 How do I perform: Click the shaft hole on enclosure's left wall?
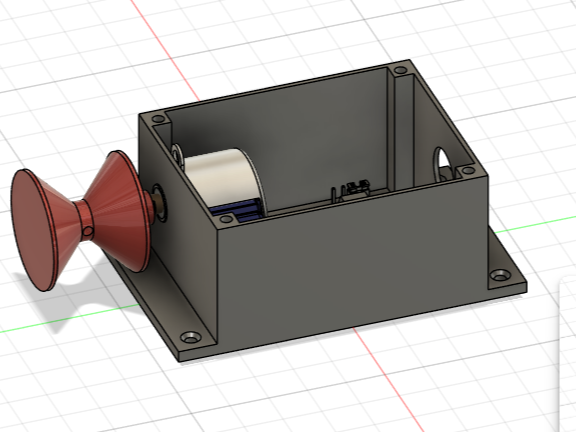[x=159, y=202]
